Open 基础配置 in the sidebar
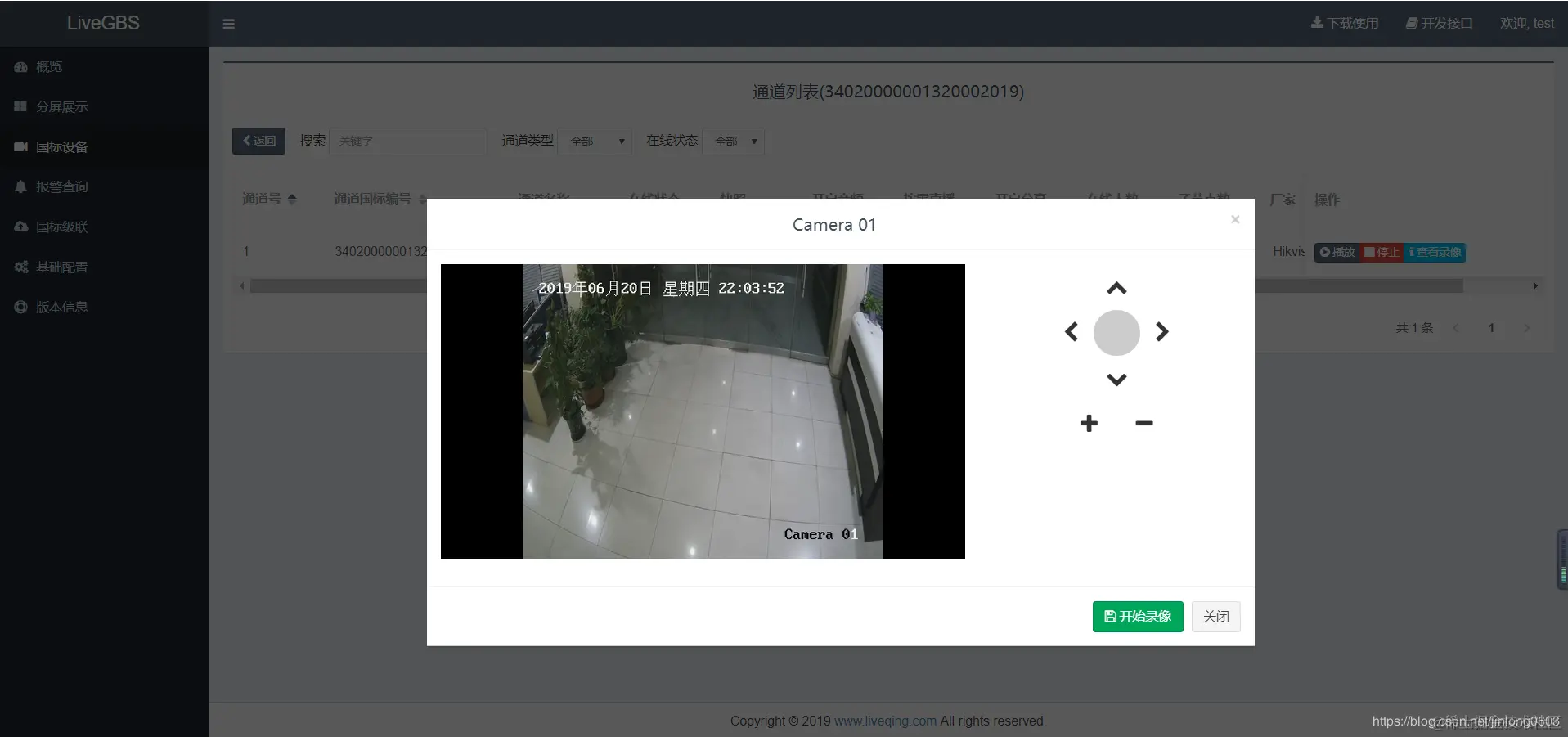The width and height of the screenshot is (1568, 737). pyautogui.click(x=105, y=267)
